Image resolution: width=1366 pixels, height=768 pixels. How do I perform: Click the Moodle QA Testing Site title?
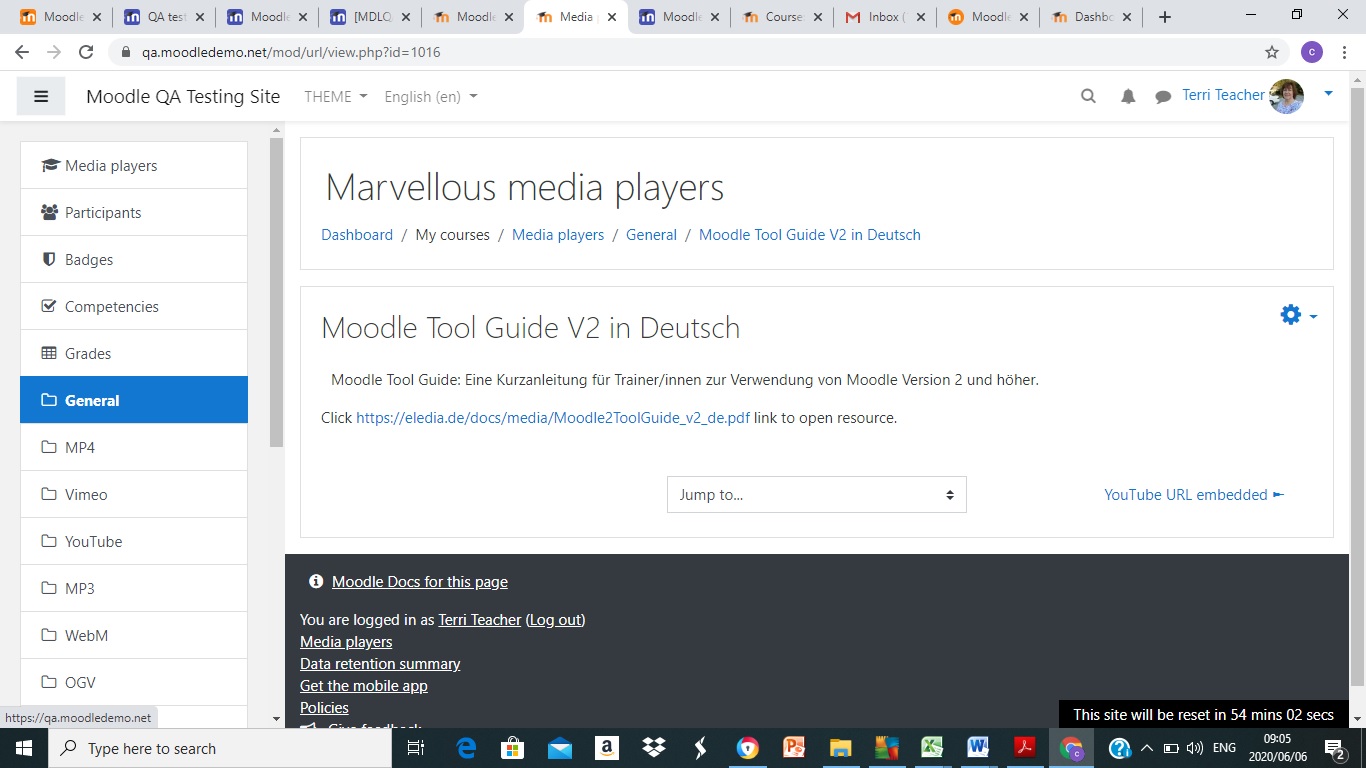[183, 96]
